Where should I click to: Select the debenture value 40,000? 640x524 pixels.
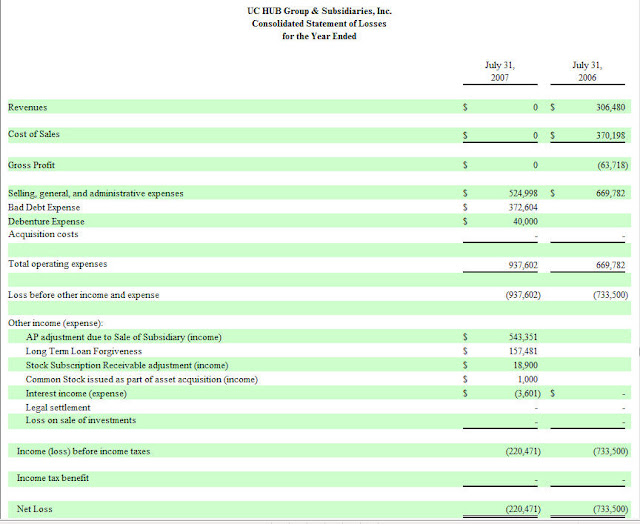525,222
